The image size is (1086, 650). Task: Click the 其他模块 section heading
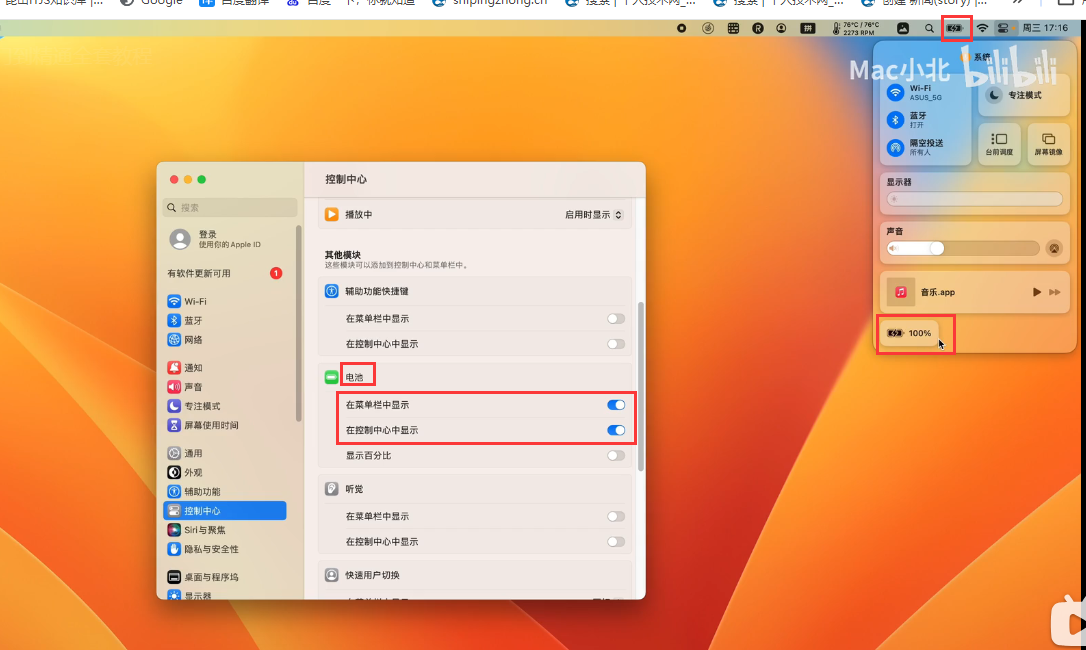343,255
